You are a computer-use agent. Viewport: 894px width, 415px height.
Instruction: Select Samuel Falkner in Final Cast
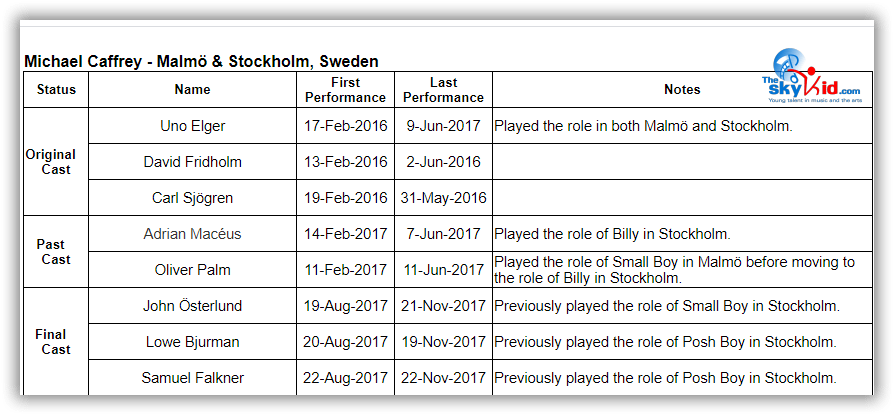point(192,378)
